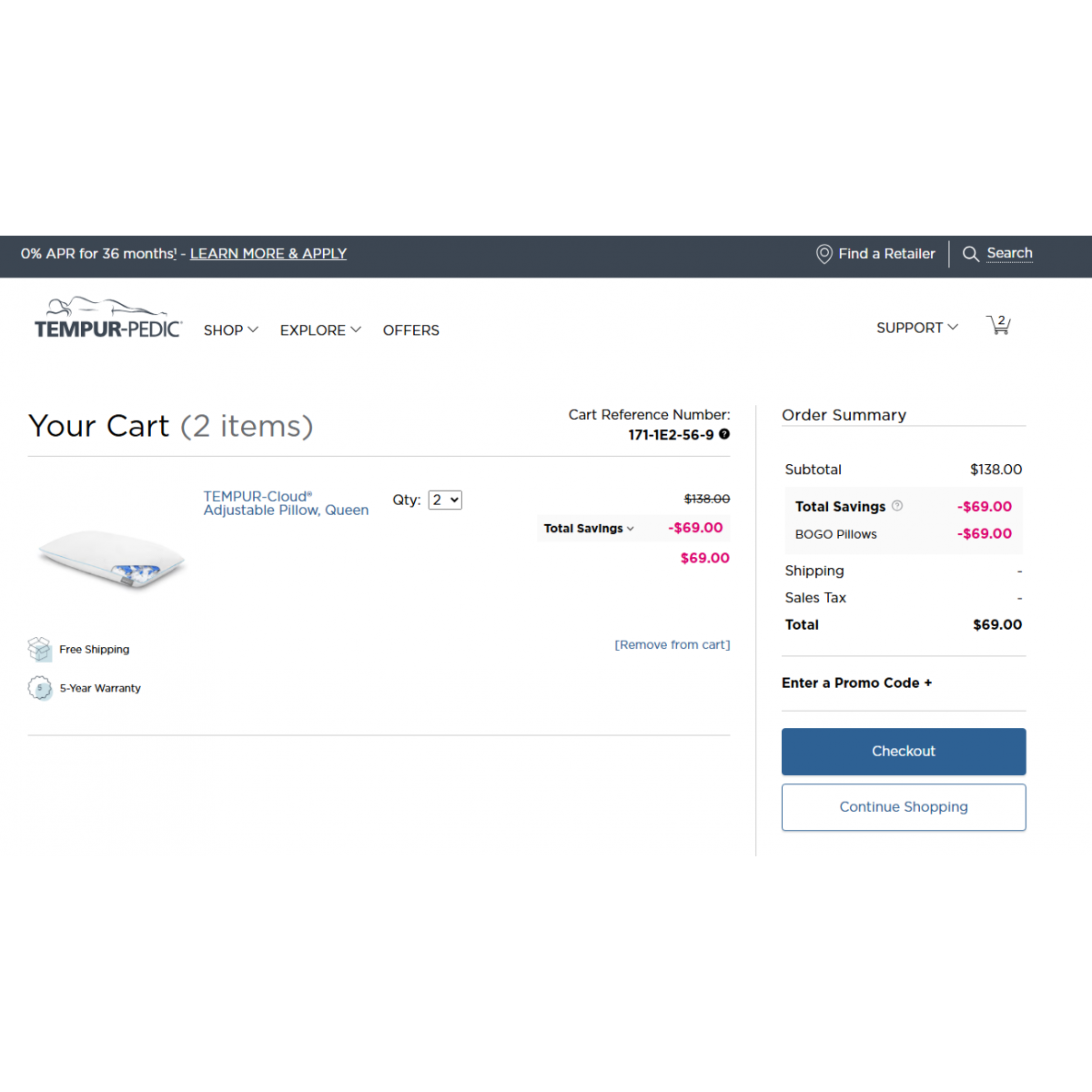Image resolution: width=1092 pixels, height=1092 pixels.
Task: Expand the EXPLORE menu
Action: [319, 330]
